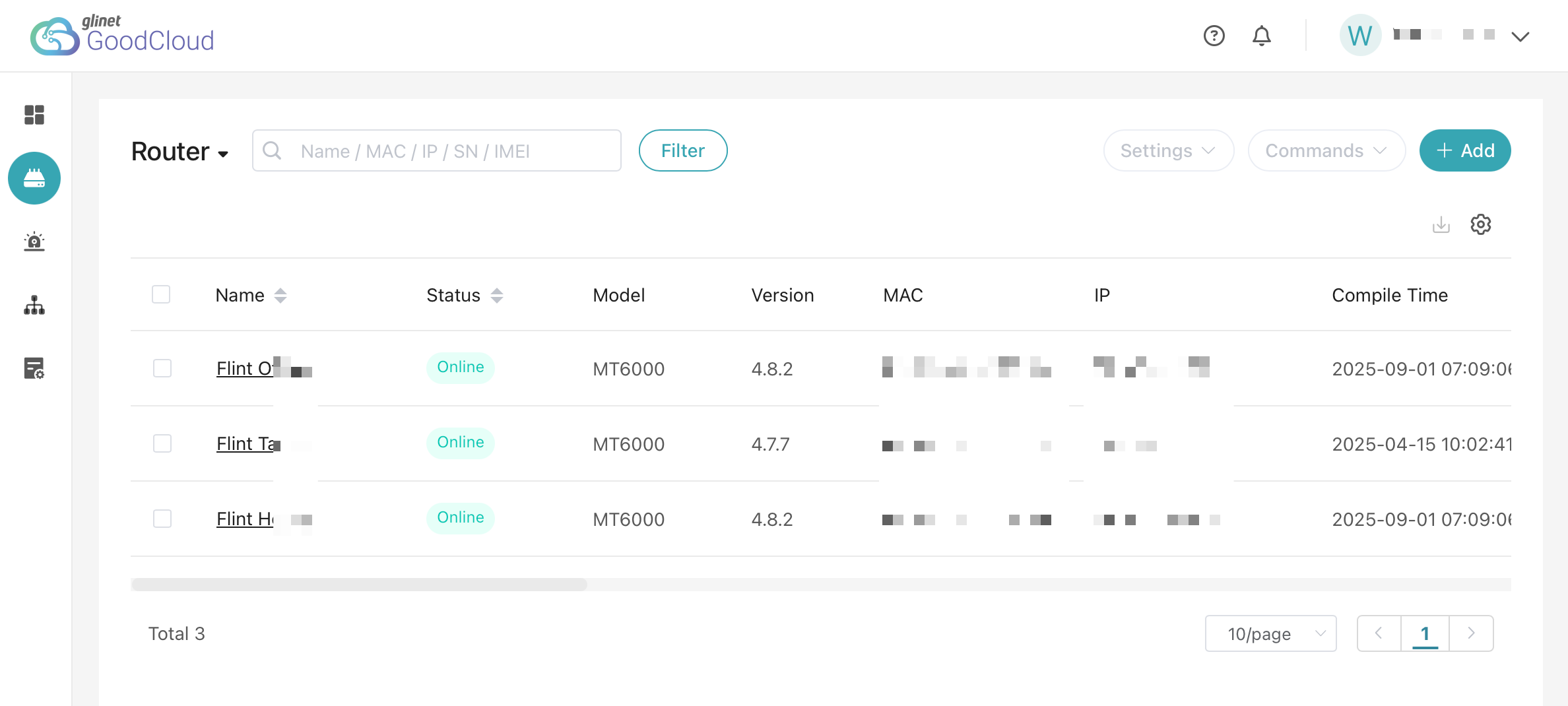This screenshot has width=1568, height=706.
Task: Open the task log settings sidebar icon
Action: tap(34, 368)
